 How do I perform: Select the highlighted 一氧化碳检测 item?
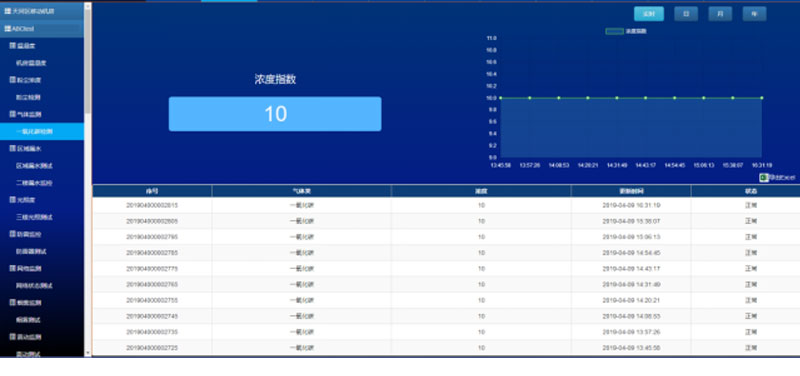(42, 132)
